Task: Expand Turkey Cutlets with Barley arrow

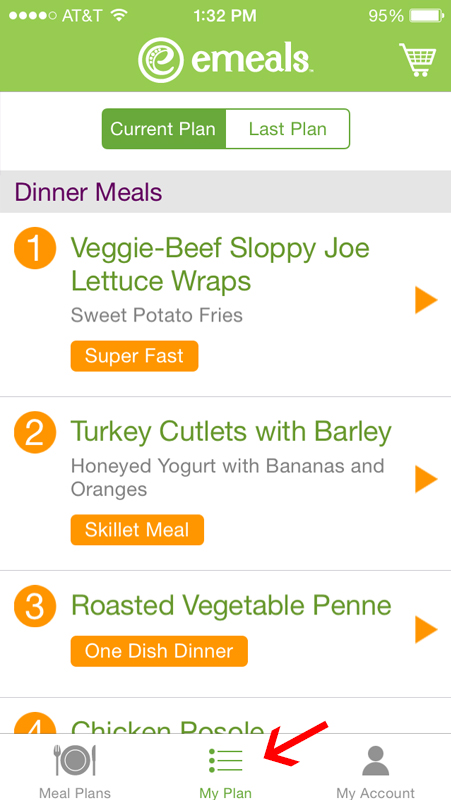Action: pos(426,479)
